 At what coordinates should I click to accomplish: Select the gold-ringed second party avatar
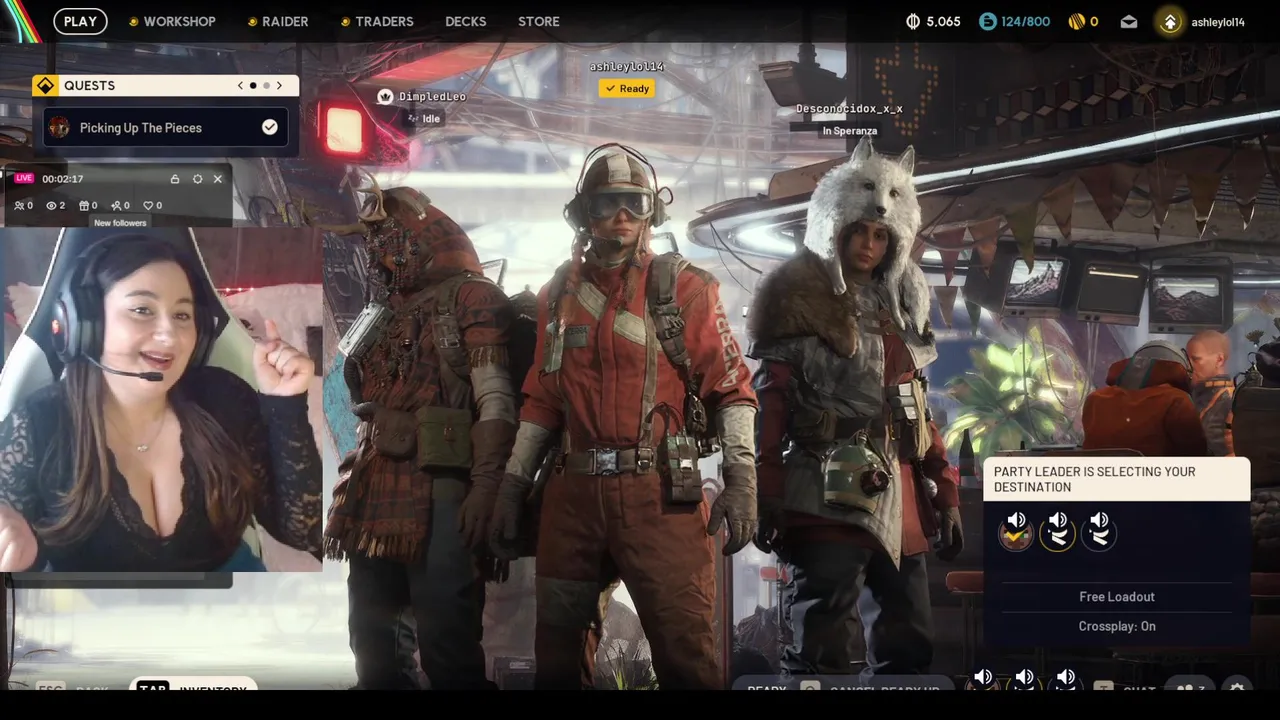coord(1058,537)
